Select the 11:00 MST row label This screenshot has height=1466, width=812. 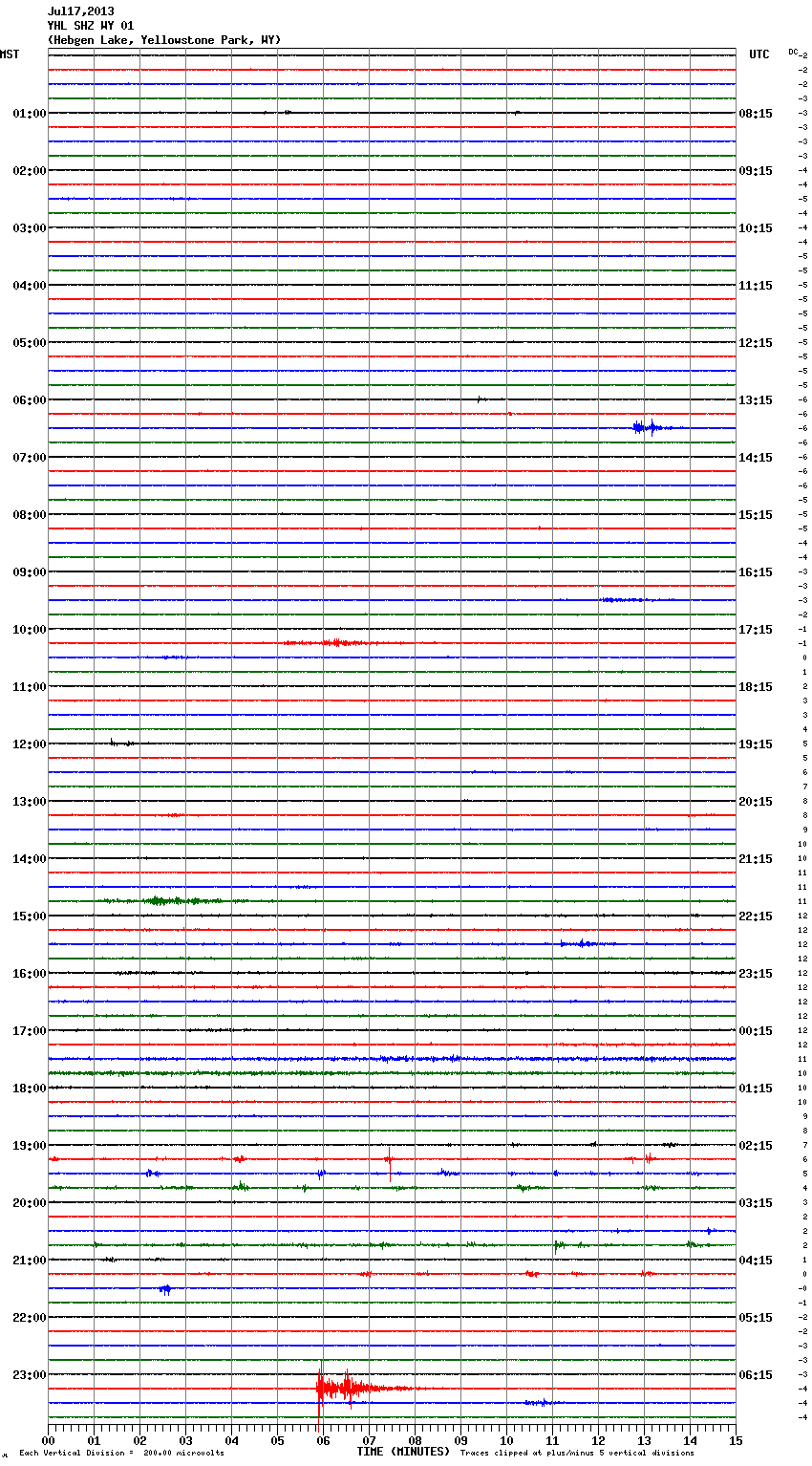(30, 687)
